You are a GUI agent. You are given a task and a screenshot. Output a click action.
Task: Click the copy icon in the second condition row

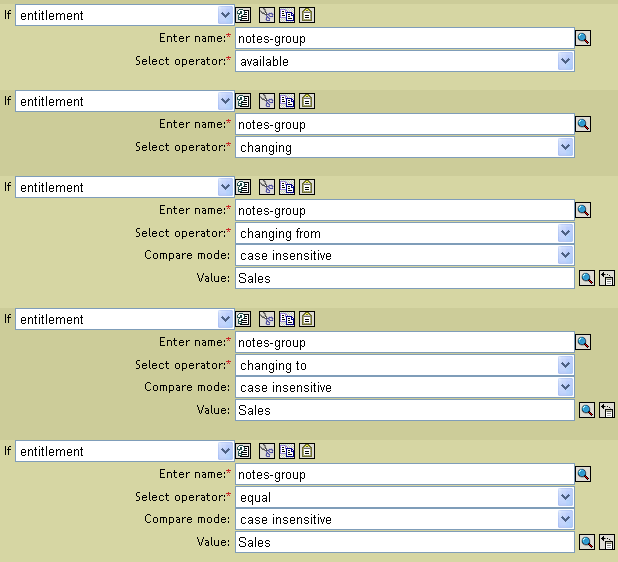point(287,102)
